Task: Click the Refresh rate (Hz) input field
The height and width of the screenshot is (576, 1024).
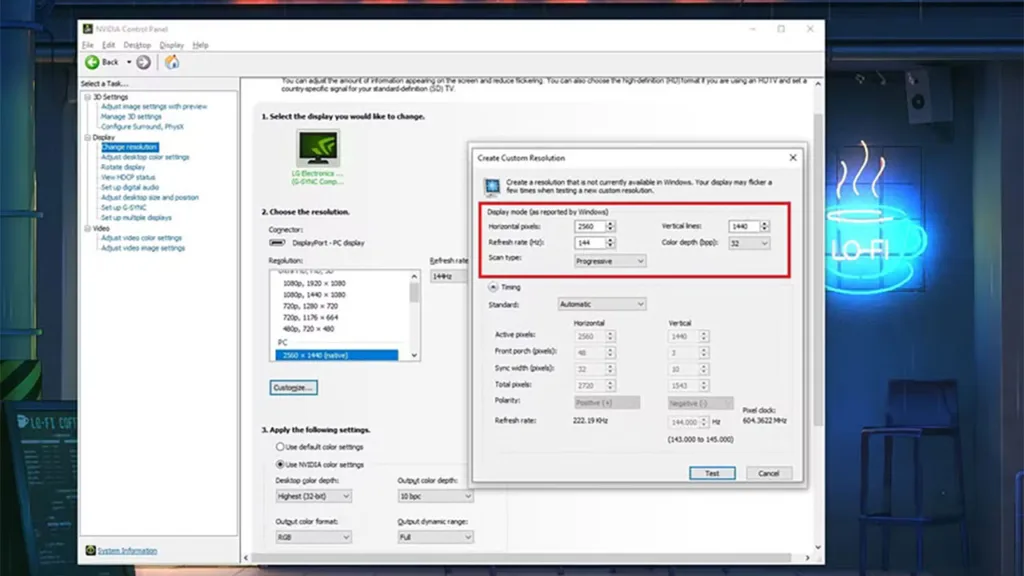Action: pyautogui.click(x=590, y=242)
